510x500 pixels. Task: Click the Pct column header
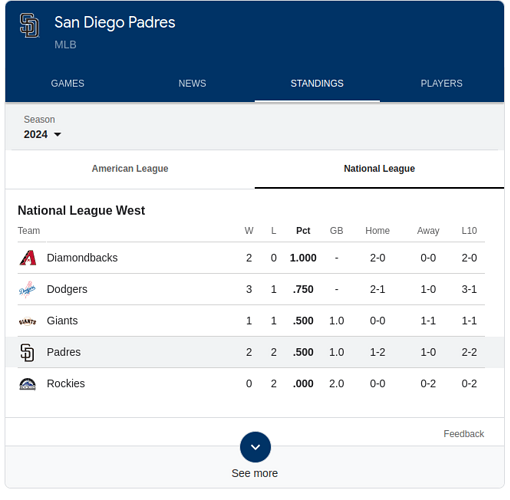(x=303, y=231)
